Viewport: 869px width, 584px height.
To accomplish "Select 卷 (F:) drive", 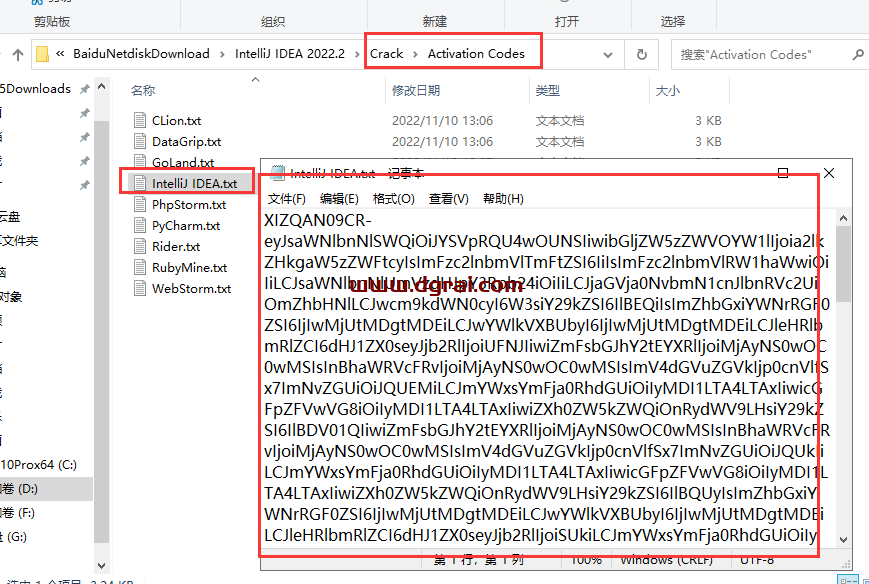I will [x=17, y=513].
